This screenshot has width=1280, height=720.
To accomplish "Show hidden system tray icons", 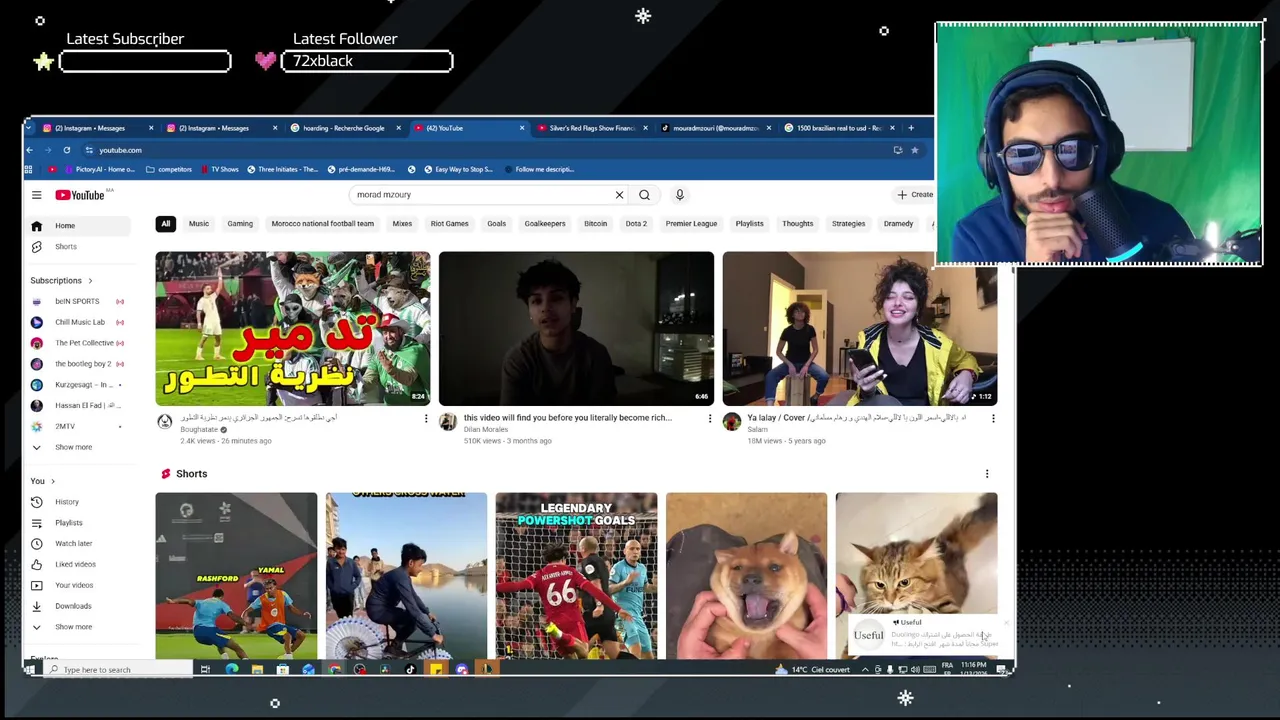I will [x=865, y=670].
